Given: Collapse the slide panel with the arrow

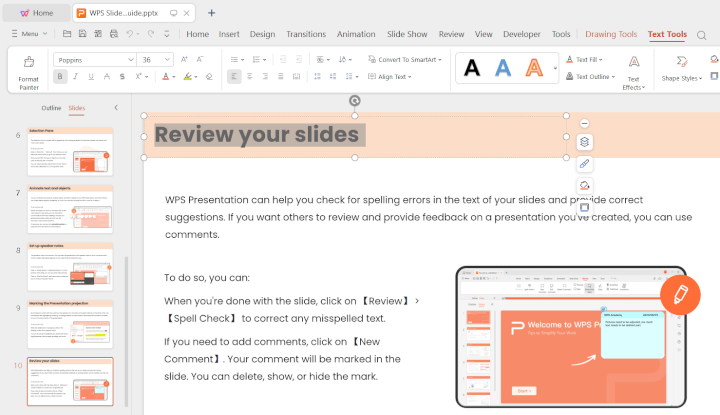Looking at the screenshot, I should pos(116,107).
